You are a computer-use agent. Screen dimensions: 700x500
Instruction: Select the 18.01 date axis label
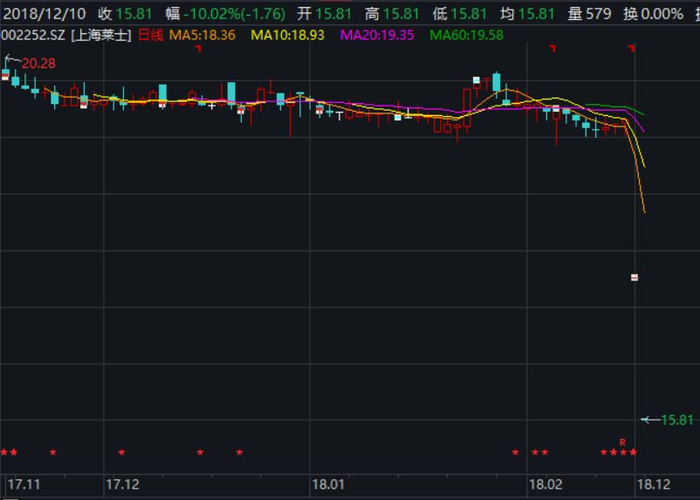(x=328, y=484)
